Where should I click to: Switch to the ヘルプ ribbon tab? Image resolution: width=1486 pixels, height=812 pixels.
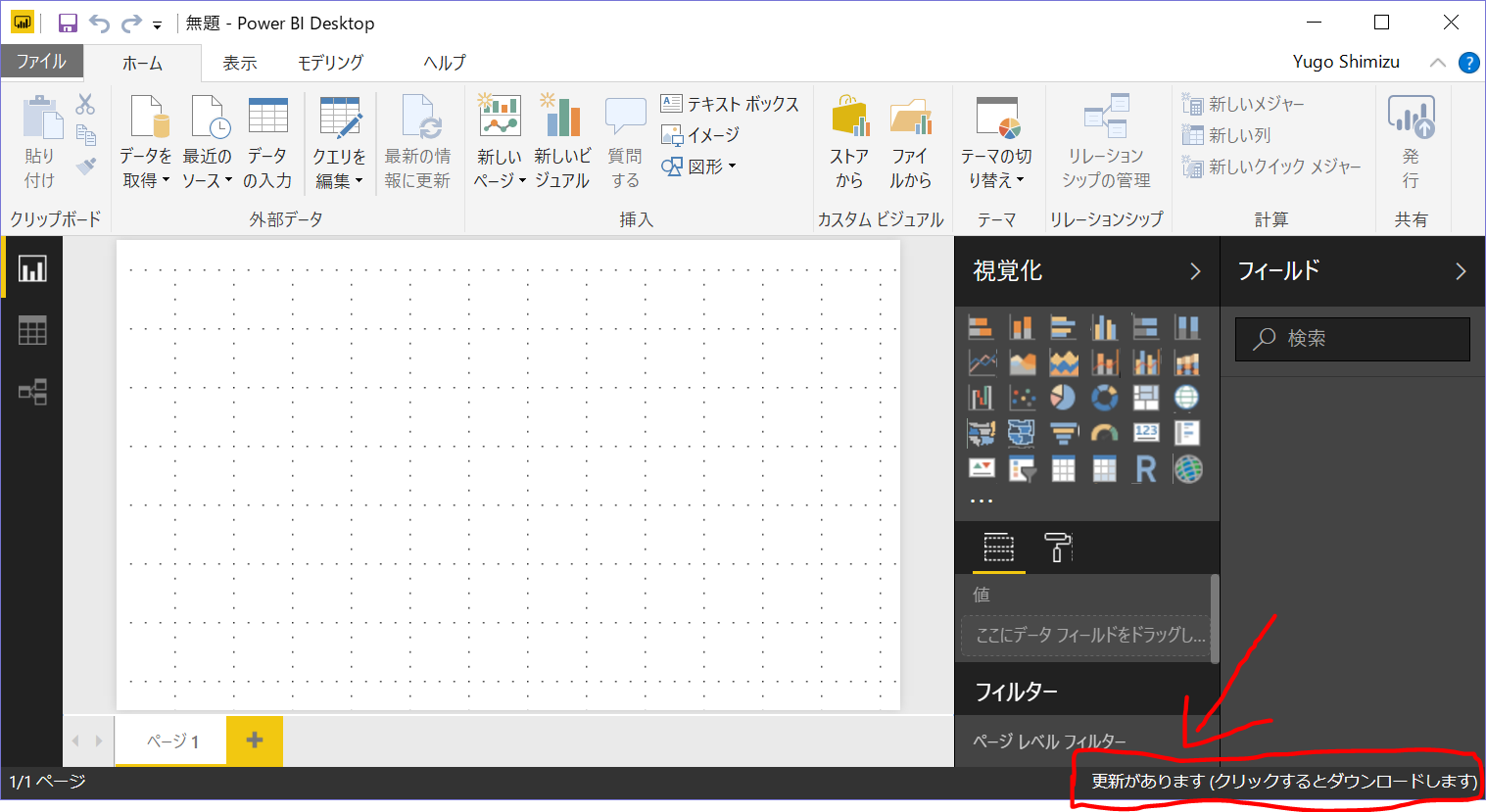point(445,63)
